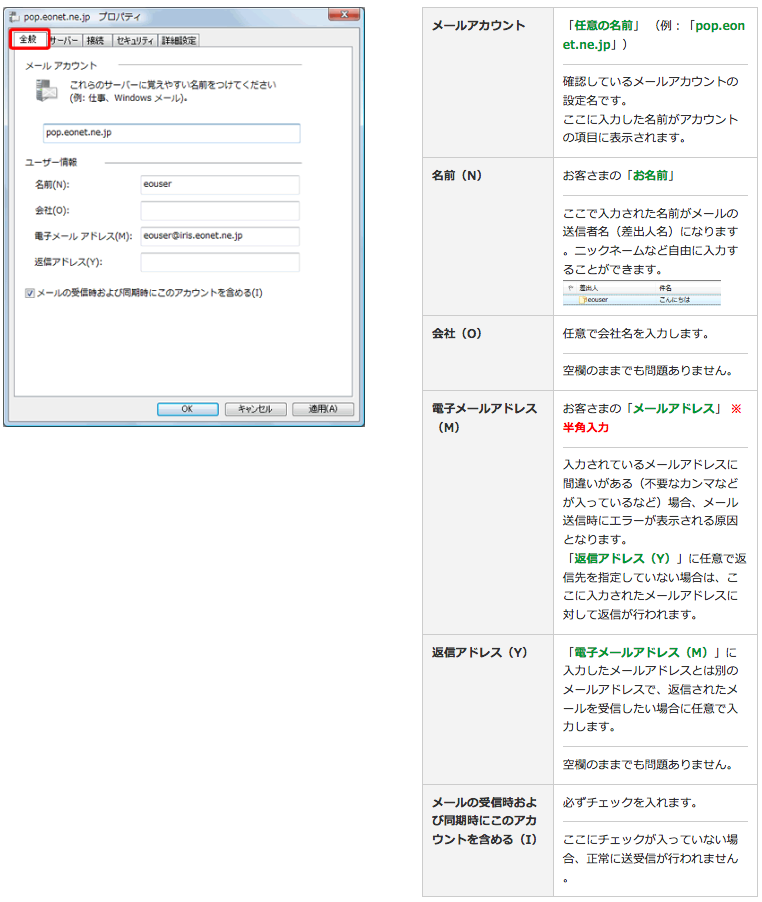Toggle the メールの受信時および同期時 account checkbox
The width and height of the screenshot is (762, 902).
click(x=30, y=293)
